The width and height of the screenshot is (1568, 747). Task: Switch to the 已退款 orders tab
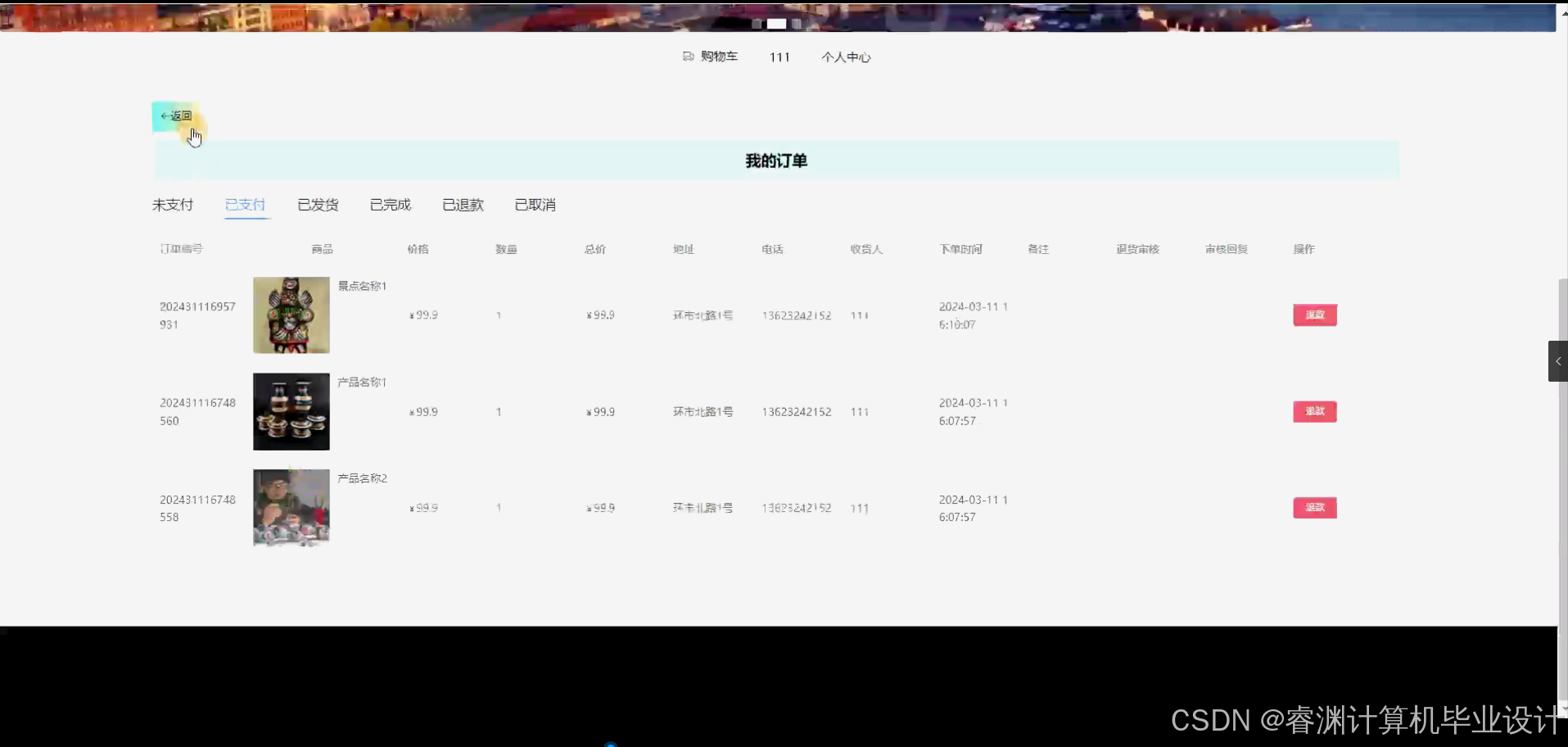463,205
